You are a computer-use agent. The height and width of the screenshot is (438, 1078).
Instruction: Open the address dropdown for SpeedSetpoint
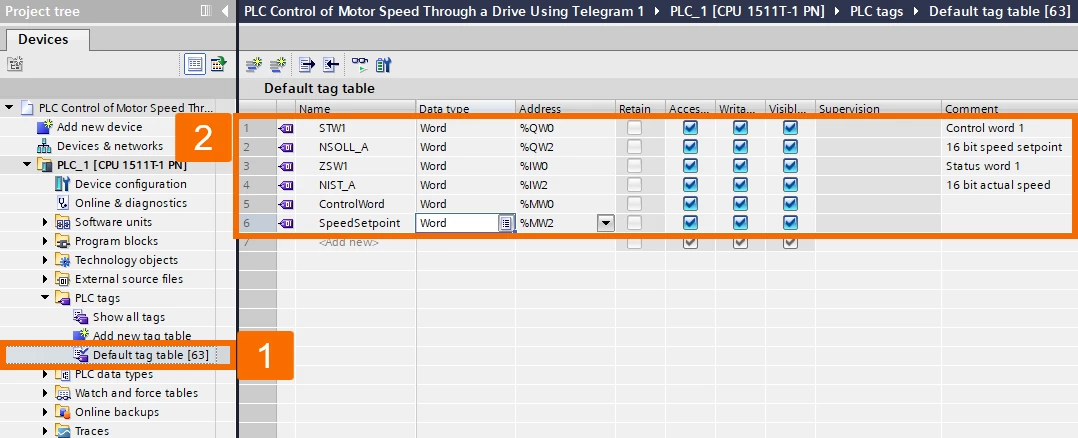tap(605, 223)
